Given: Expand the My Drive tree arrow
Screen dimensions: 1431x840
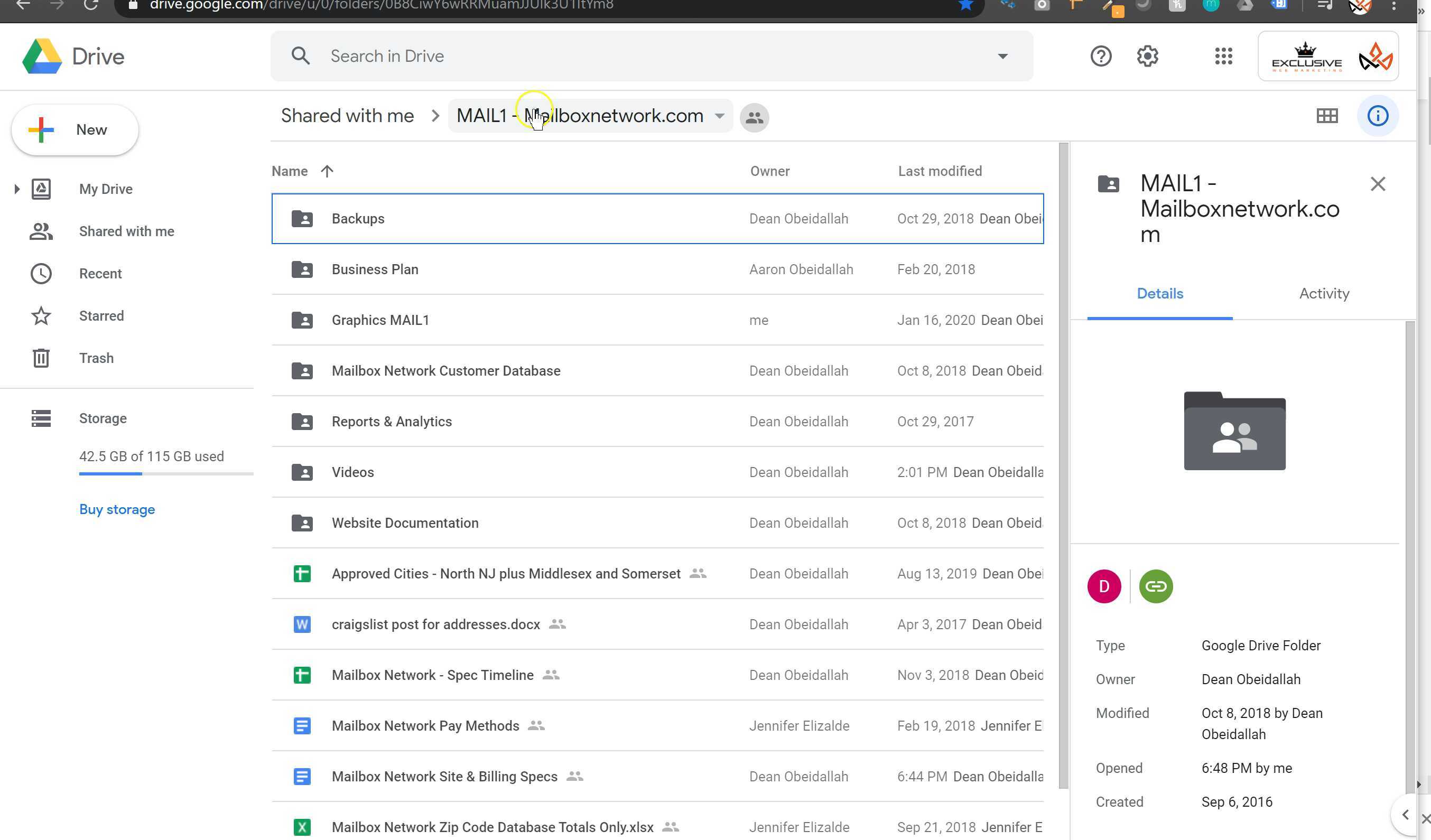Looking at the screenshot, I should [x=16, y=189].
